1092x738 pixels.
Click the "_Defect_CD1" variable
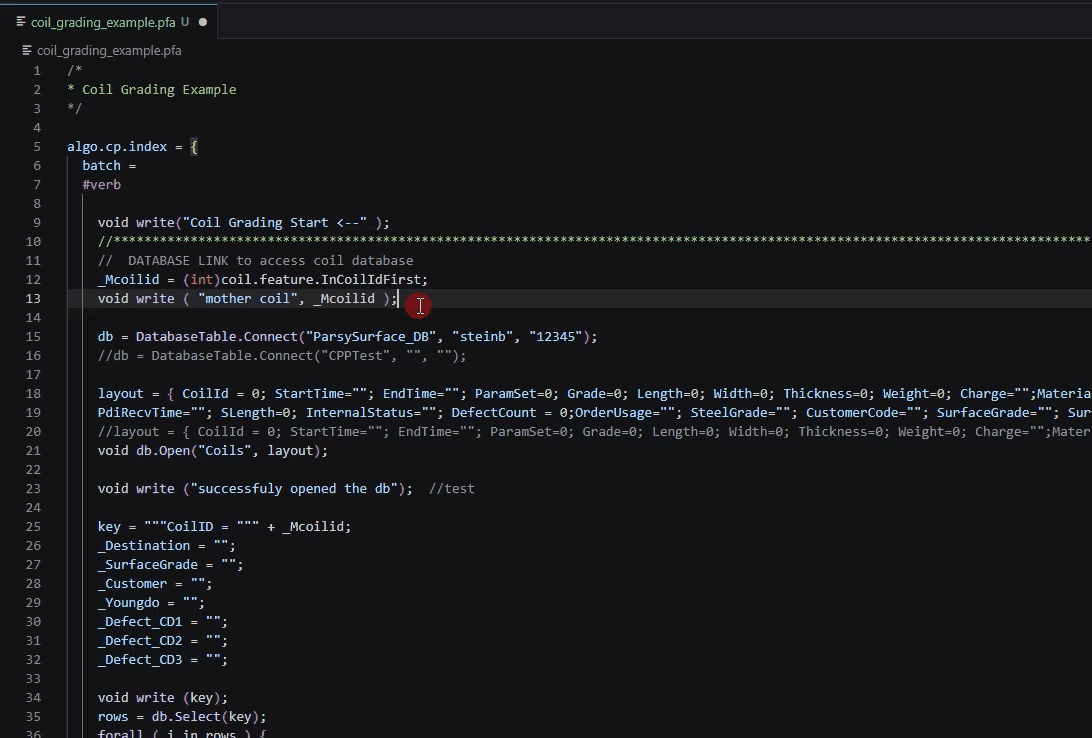140,622
